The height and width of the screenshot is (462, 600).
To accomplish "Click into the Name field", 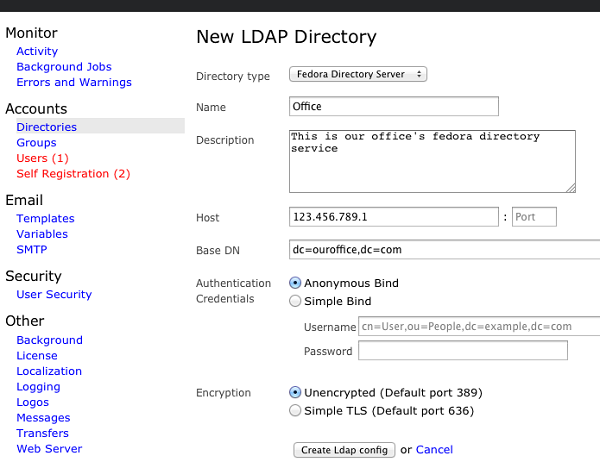I will tap(394, 106).
